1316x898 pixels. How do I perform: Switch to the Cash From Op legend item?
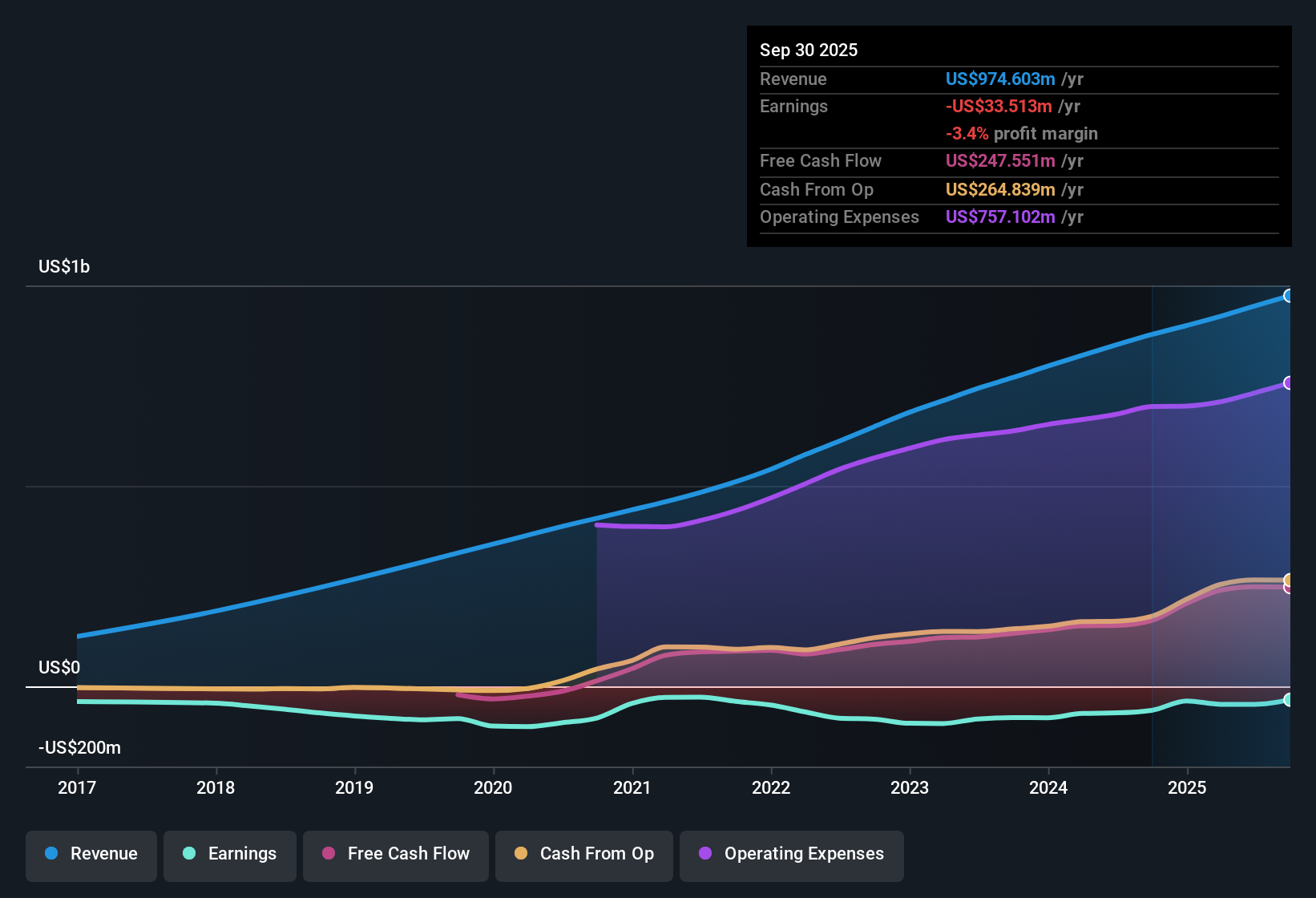coord(583,854)
